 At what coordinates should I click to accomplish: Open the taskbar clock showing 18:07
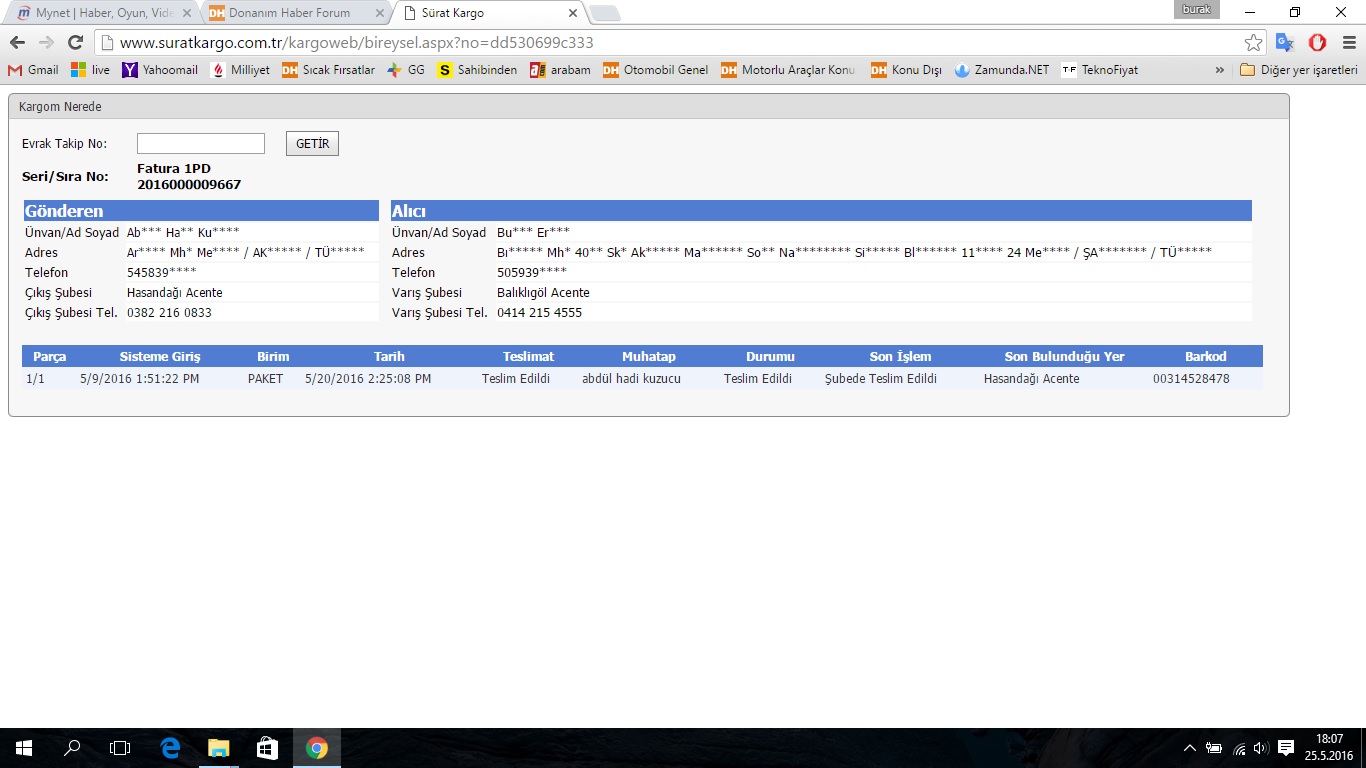[1330, 748]
